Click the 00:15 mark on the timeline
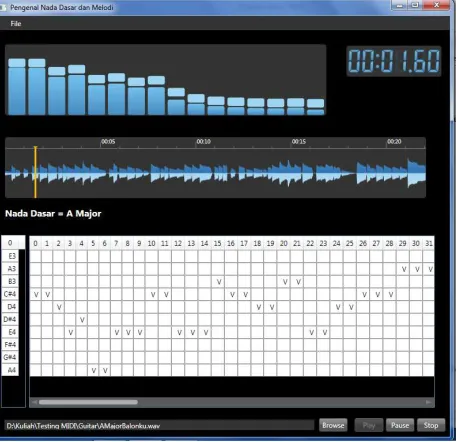This screenshot has width=460, height=442. [299, 142]
